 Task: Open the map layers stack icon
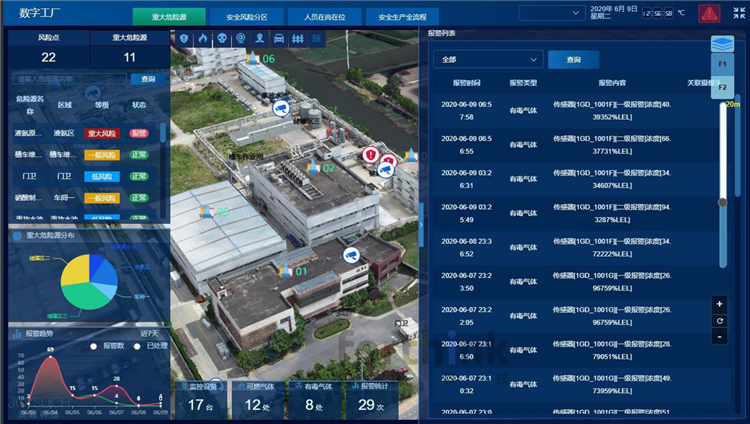click(722, 44)
